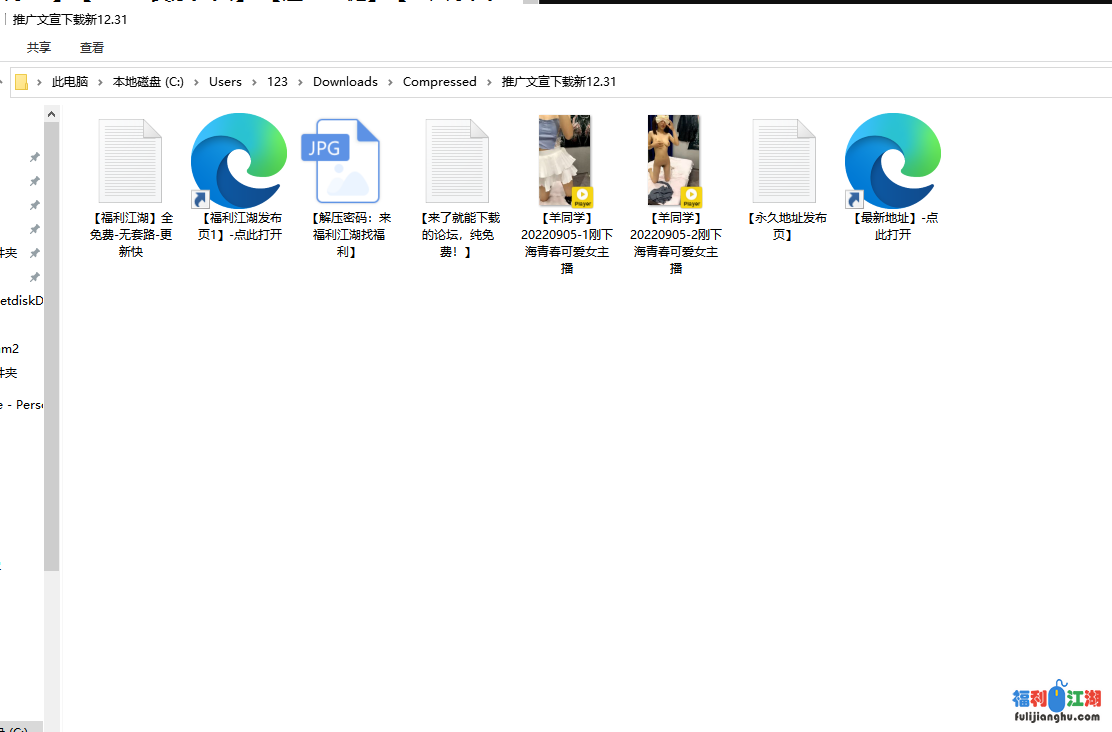1112x732 pixels.
Task: Select the 【来了就能下载的论坛】 text file
Action: [x=457, y=161]
